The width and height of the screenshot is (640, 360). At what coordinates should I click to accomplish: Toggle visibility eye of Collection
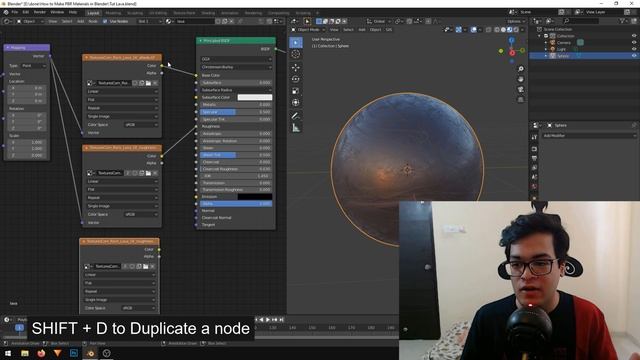tap(634, 36)
